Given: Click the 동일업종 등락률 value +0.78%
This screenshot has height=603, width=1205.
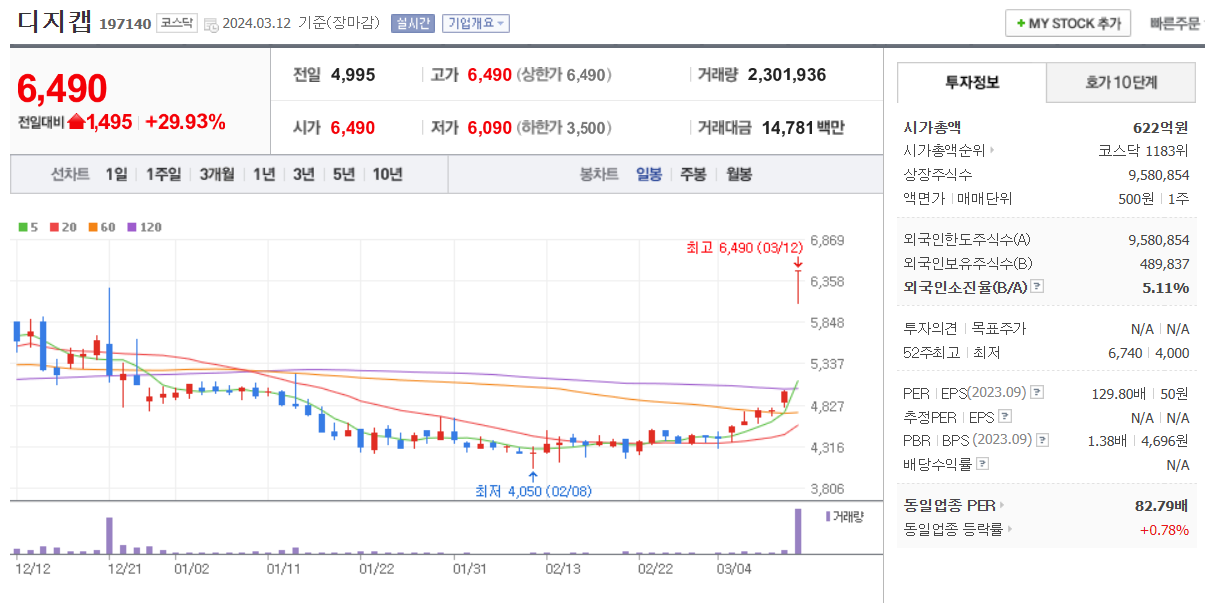Looking at the screenshot, I should [1164, 530].
